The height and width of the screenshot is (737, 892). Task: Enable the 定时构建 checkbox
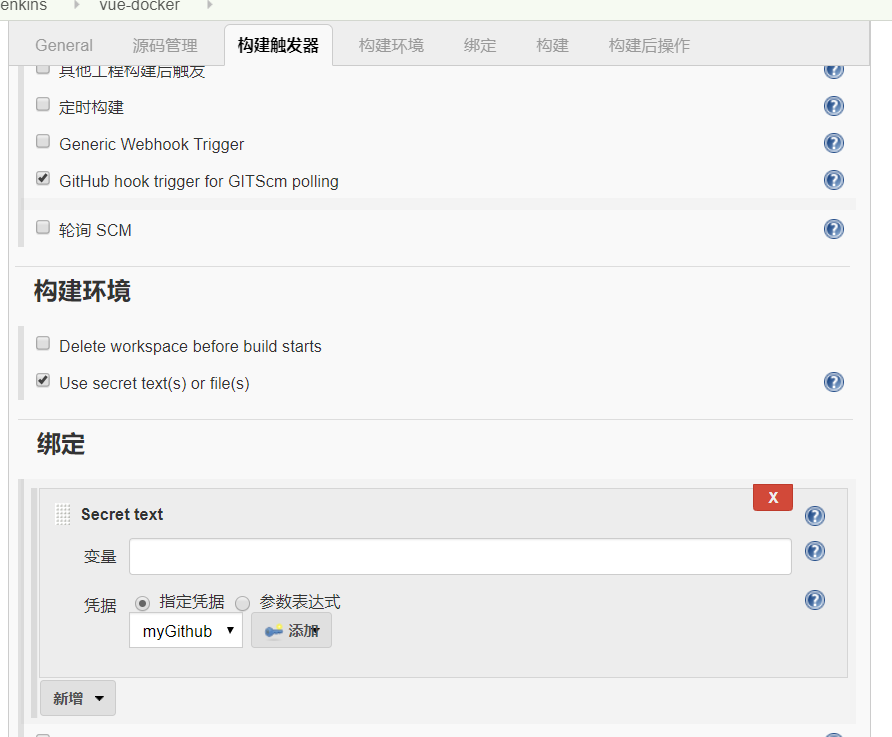(42, 103)
